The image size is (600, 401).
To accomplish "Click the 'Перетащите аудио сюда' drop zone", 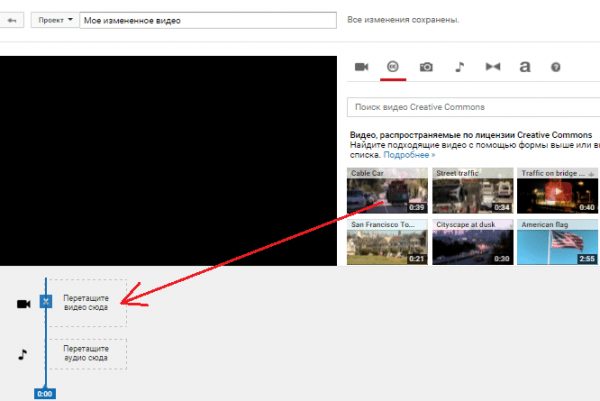I will (88, 354).
